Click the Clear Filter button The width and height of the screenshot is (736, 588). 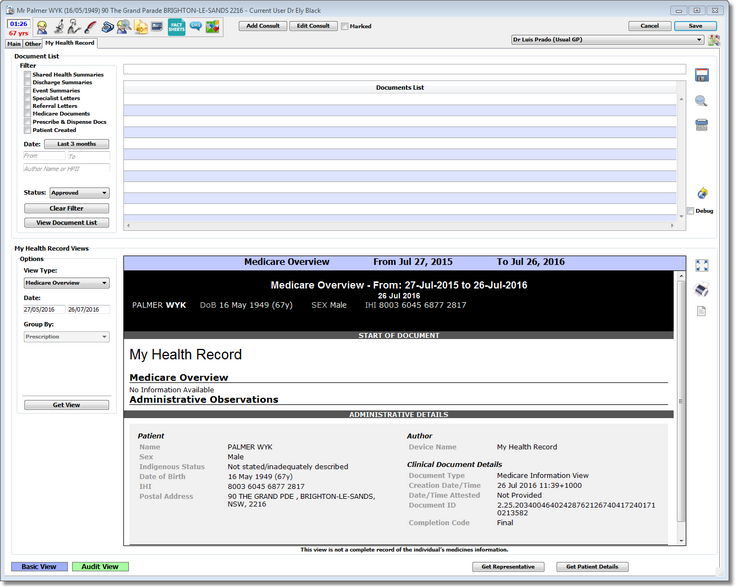click(66, 208)
